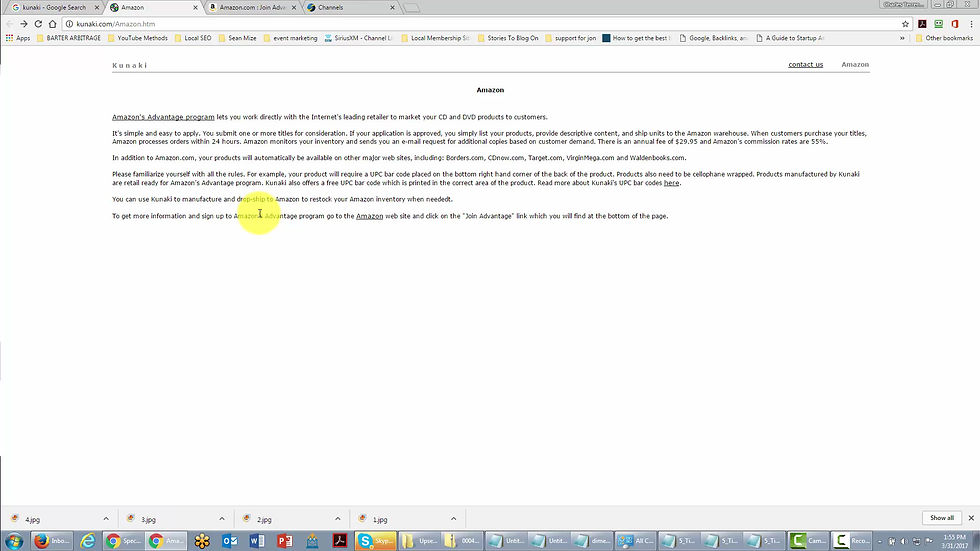Switch to the Camtasia 'Cam...' taskbar window
This screenshot has height=551, width=980.
point(808,540)
